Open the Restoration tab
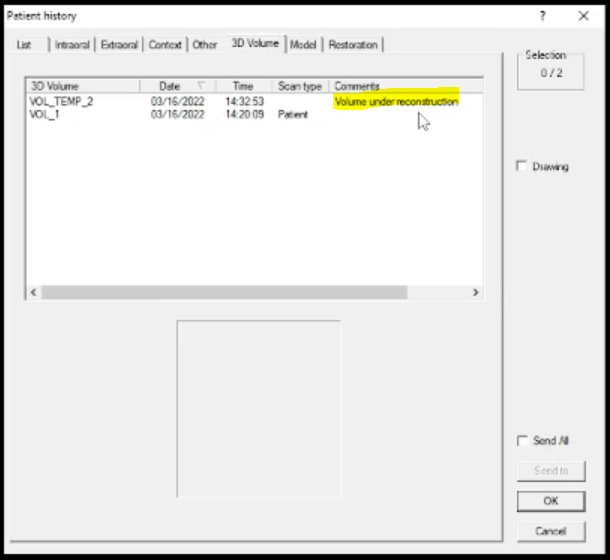The image size is (610, 560). coord(353,45)
